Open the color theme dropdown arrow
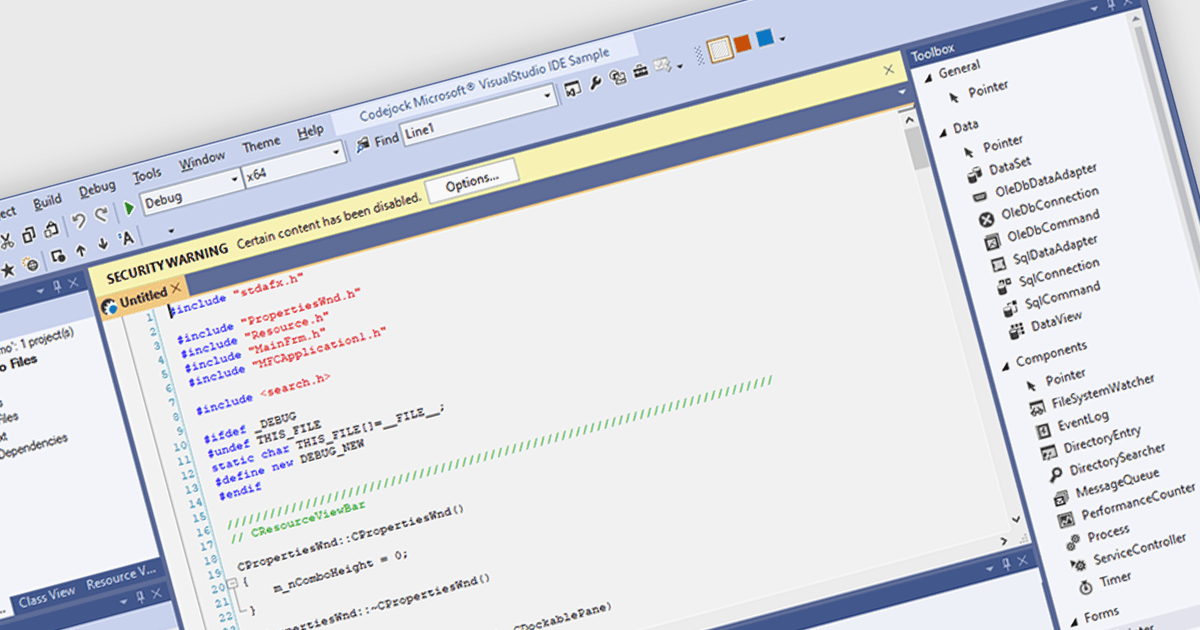The height and width of the screenshot is (630, 1200). tap(783, 37)
